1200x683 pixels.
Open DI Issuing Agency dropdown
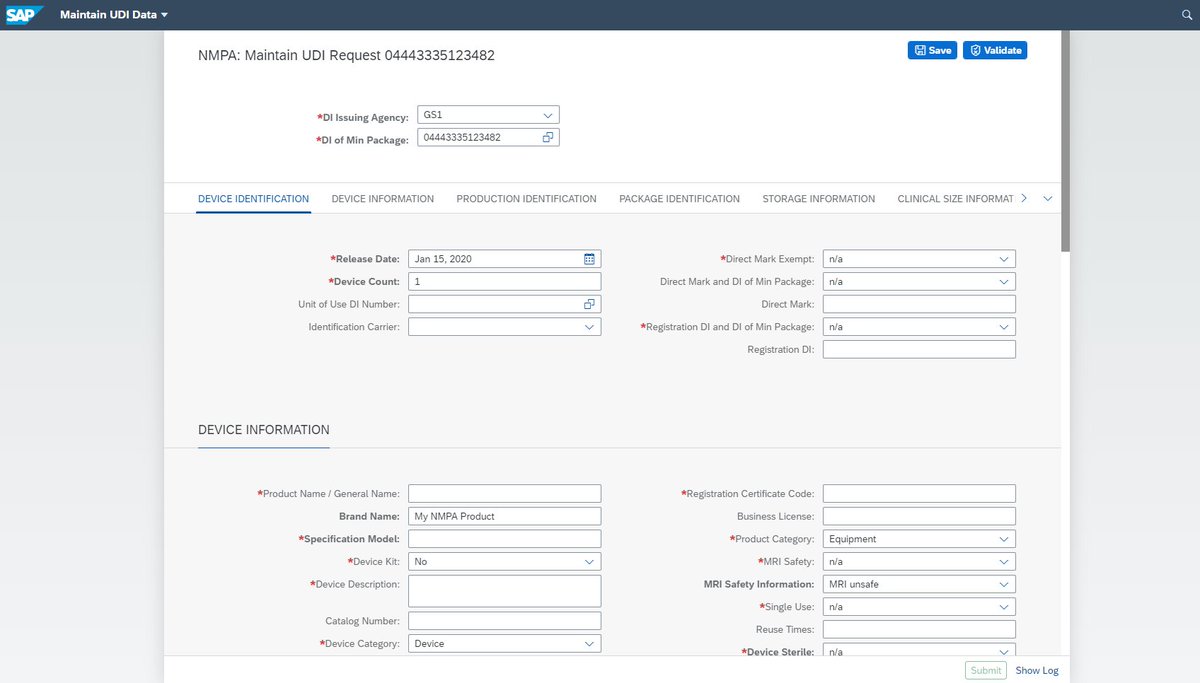click(x=548, y=115)
